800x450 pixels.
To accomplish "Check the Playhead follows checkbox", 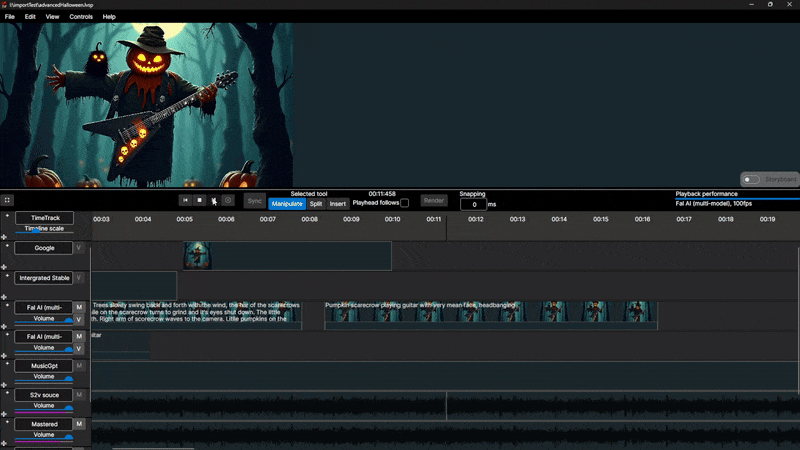I will pyautogui.click(x=404, y=203).
